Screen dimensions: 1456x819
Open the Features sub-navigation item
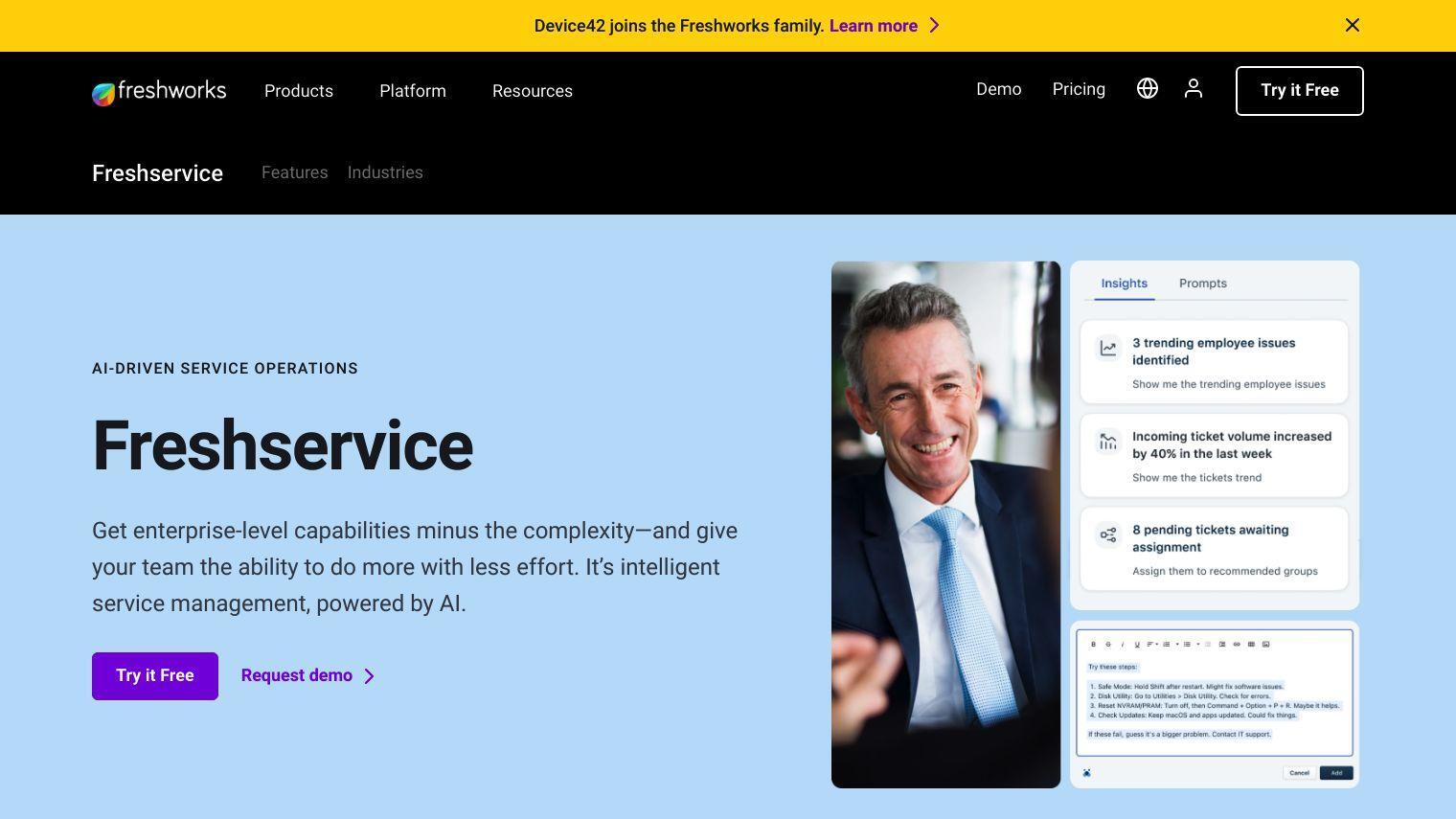point(294,172)
